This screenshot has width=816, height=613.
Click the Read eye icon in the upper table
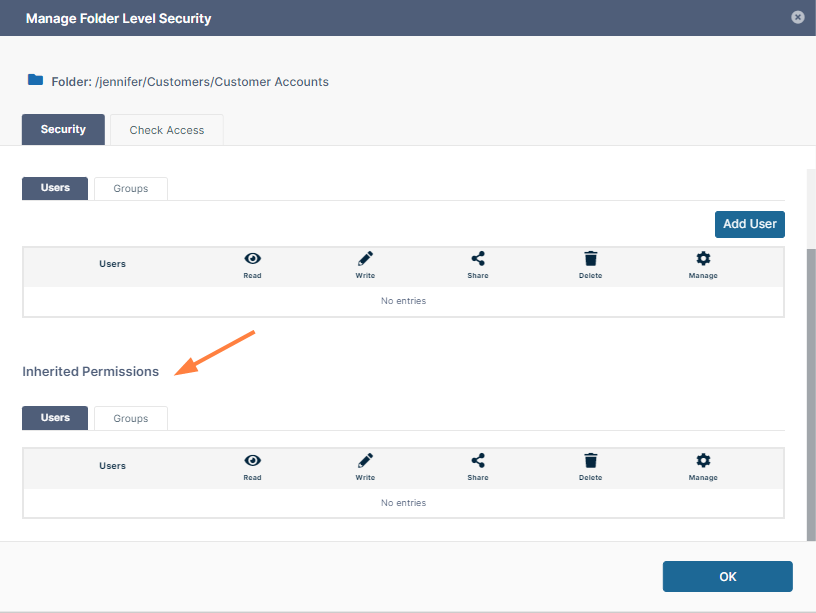[x=252, y=258]
